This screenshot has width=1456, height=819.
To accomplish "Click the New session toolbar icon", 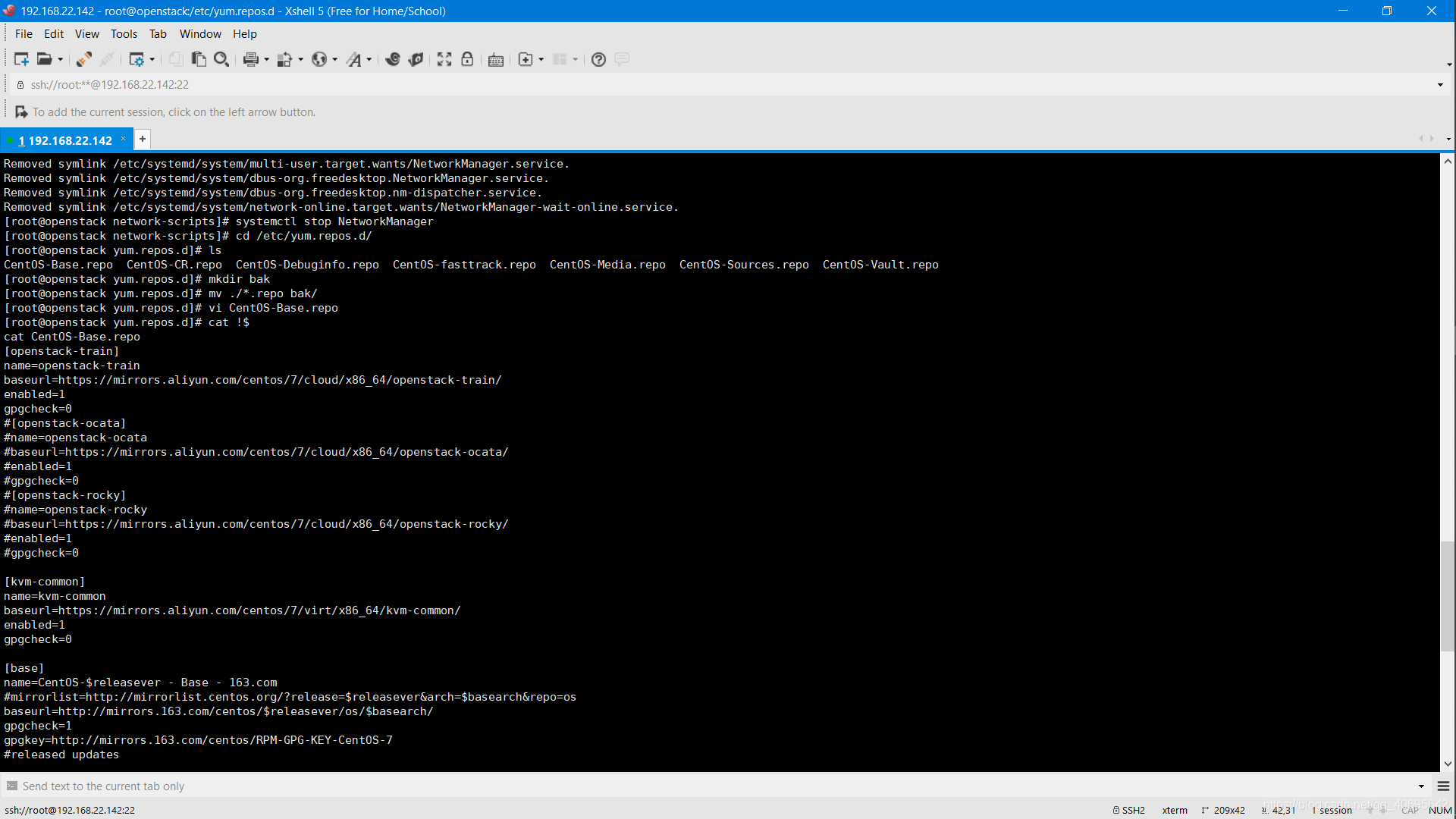I will 21,59.
